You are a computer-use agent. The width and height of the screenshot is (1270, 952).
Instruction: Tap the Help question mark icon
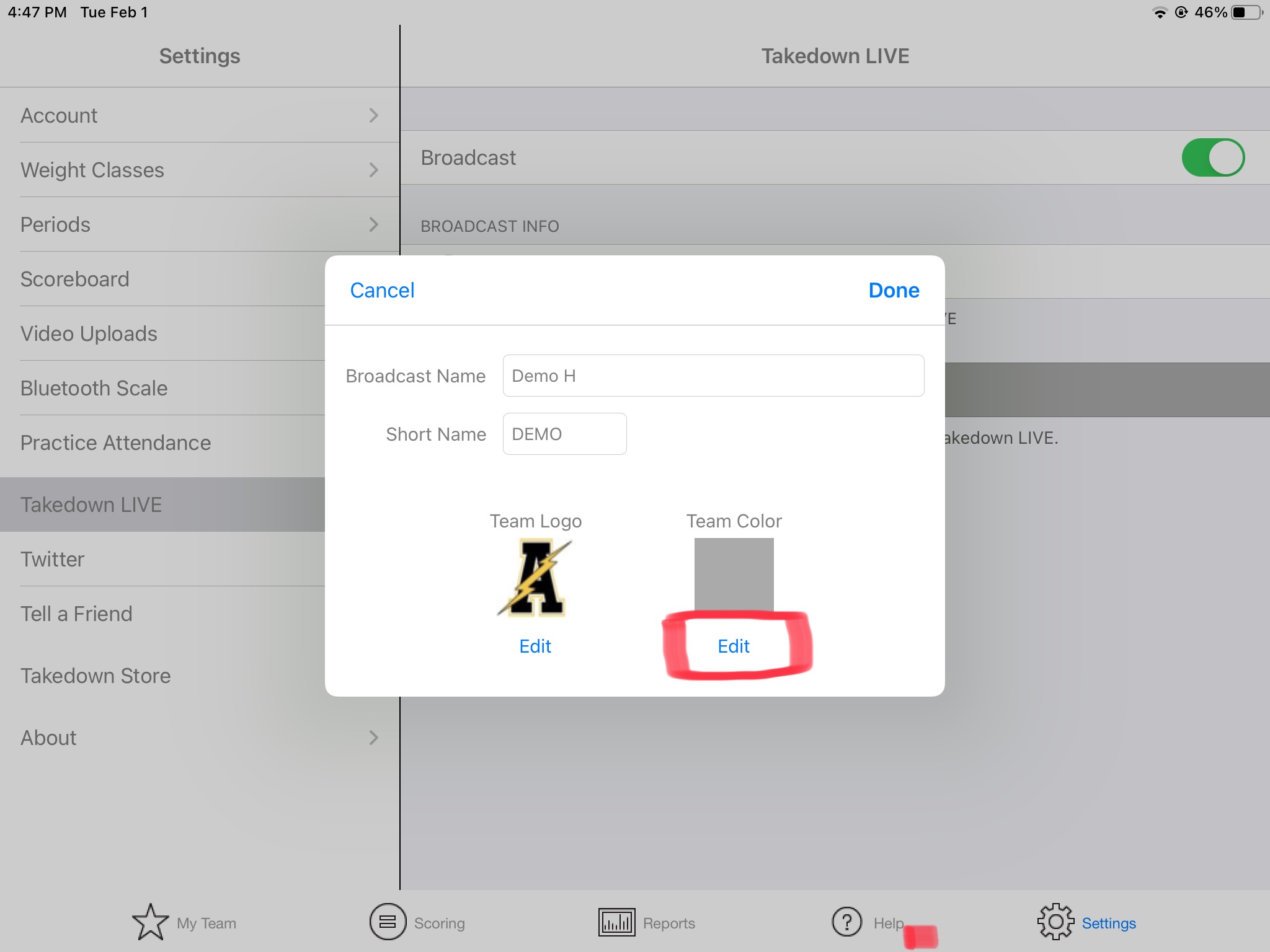pos(847,922)
